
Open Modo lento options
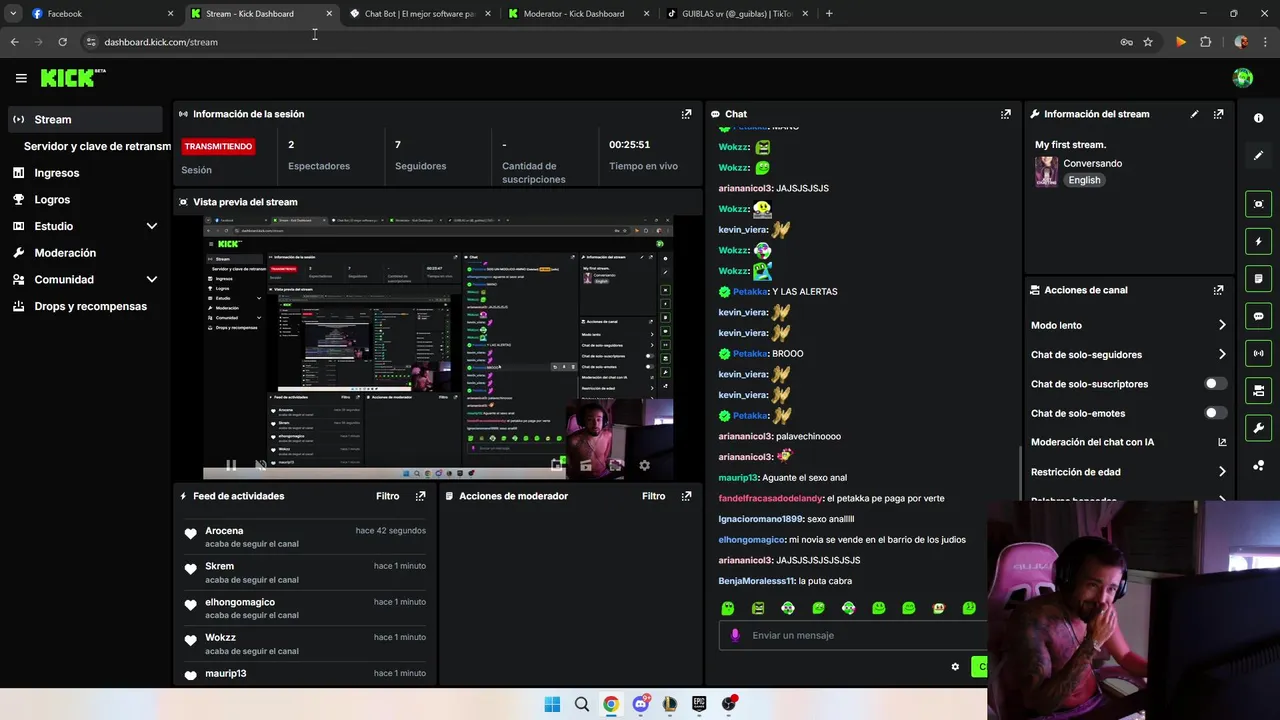tap(1128, 325)
